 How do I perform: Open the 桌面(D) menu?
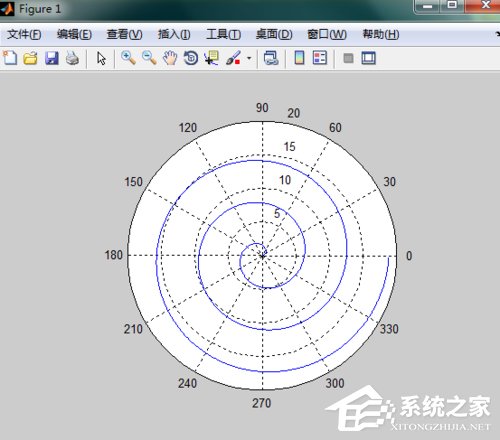coord(274,34)
